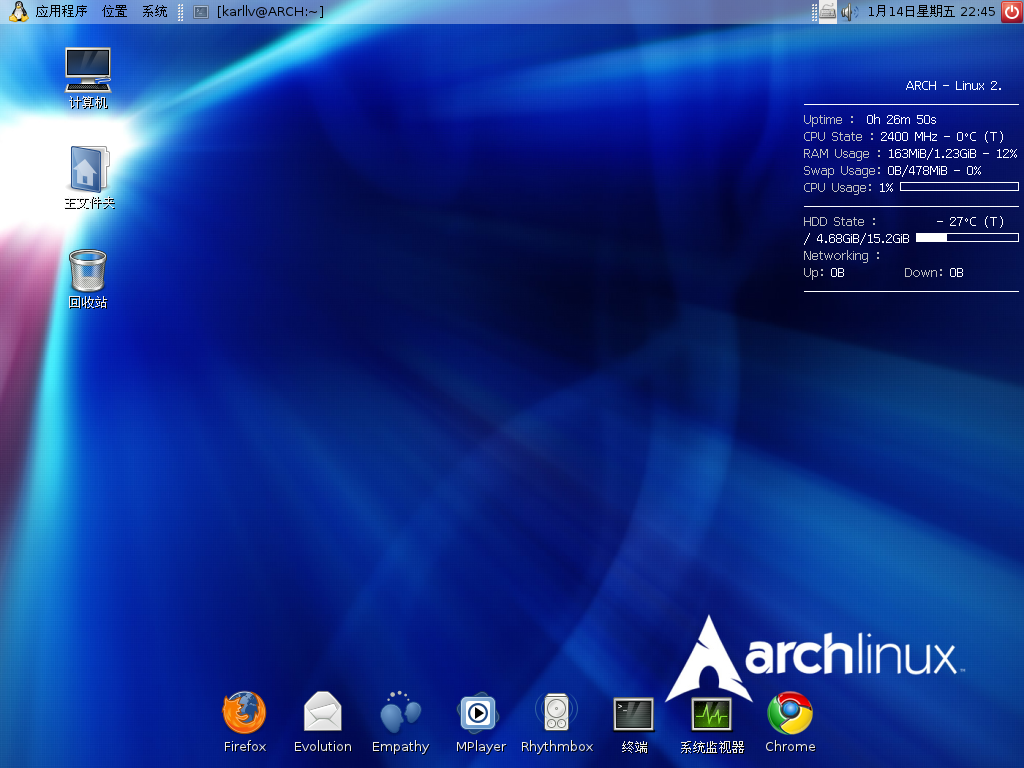Open the 系统 system menu

(155, 11)
